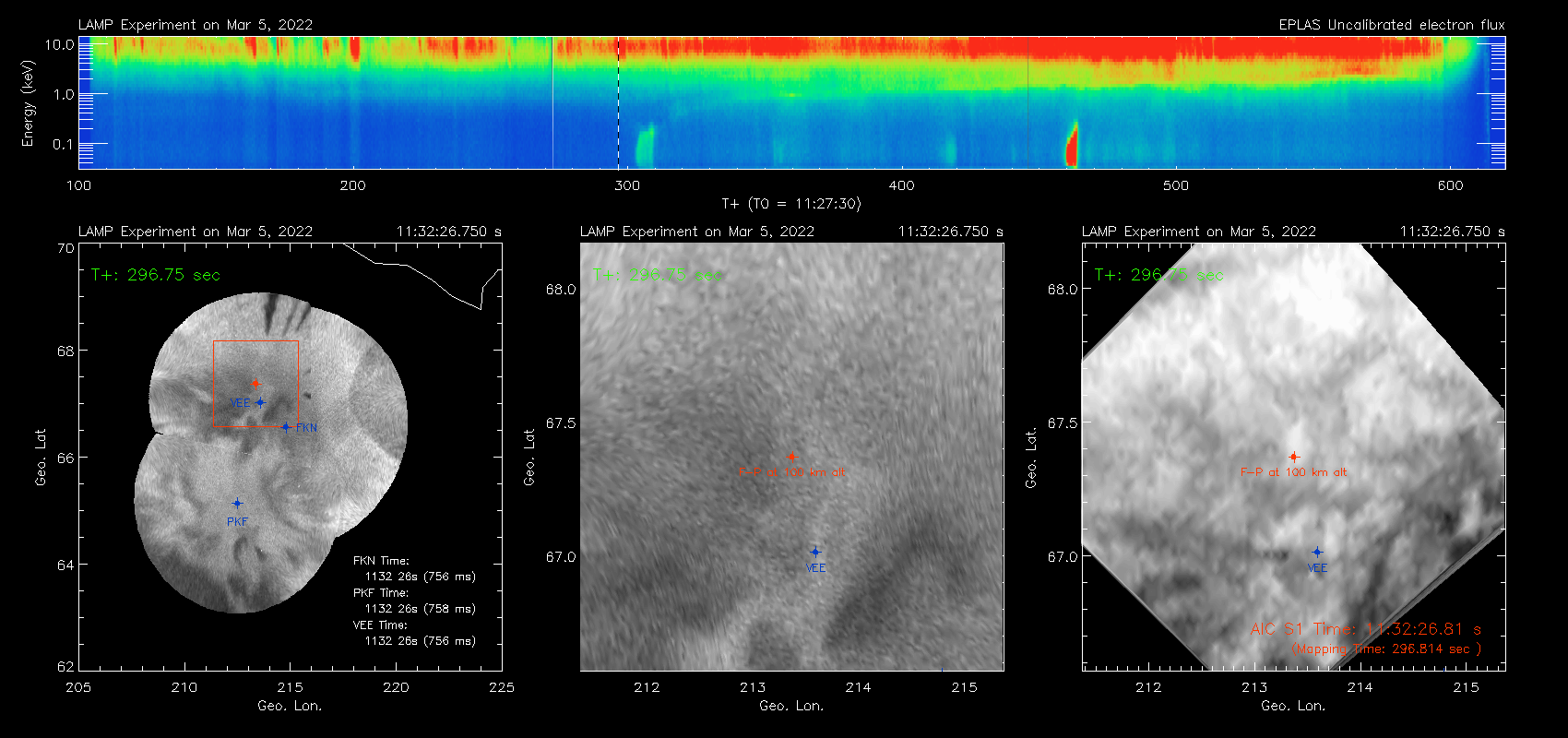Click the right panel's "LAMP Experiment on Mar 5, 2022" title
Viewport: 1568px width, 738px height.
coord(1199,232)
